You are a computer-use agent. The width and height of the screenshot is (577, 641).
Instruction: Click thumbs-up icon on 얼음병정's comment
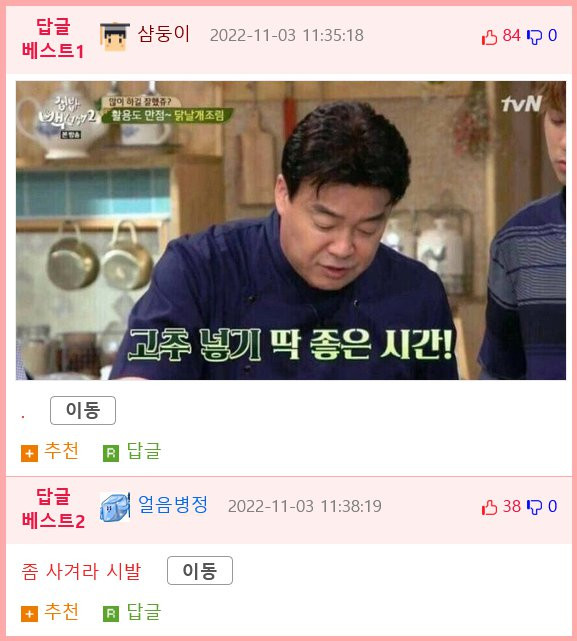pos(489,507)
